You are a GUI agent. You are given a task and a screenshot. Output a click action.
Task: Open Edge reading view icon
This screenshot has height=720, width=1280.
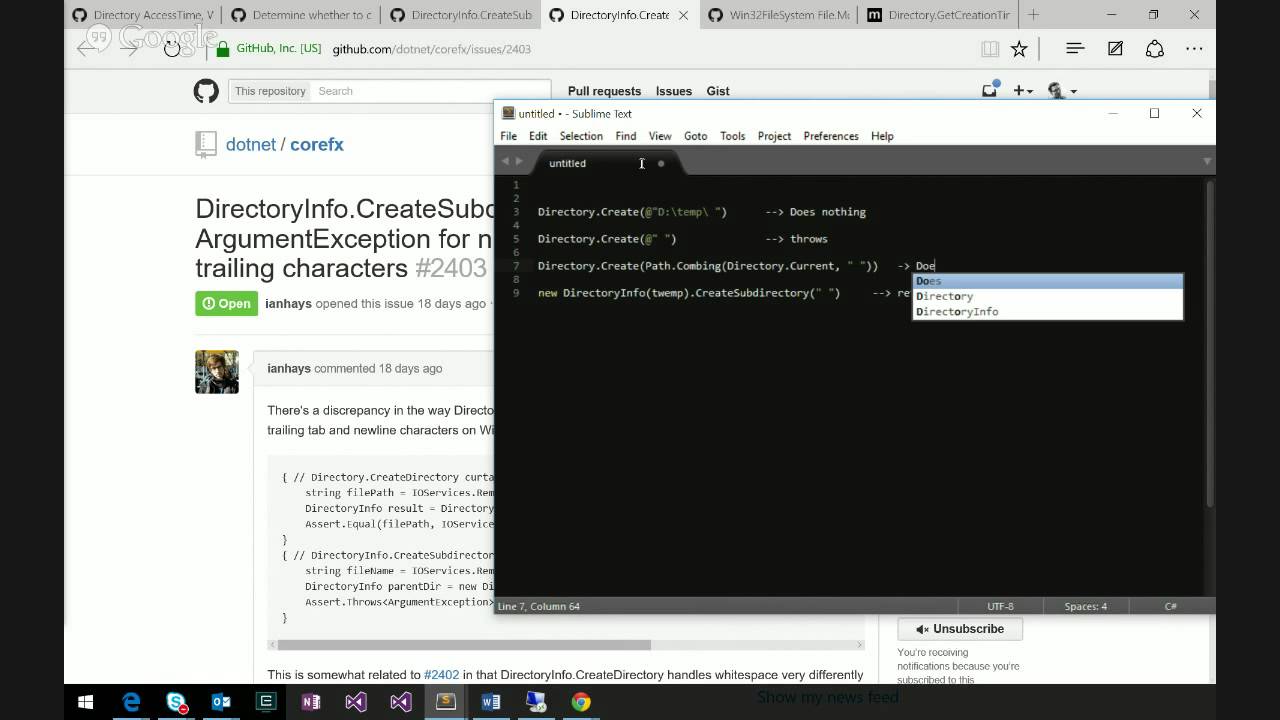pos(990,49)
